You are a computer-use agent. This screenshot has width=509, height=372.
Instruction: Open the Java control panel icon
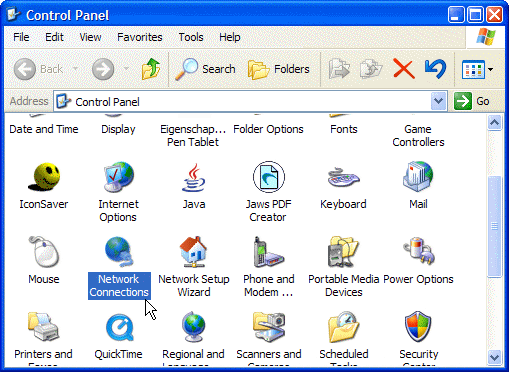[x=194, y=177]
